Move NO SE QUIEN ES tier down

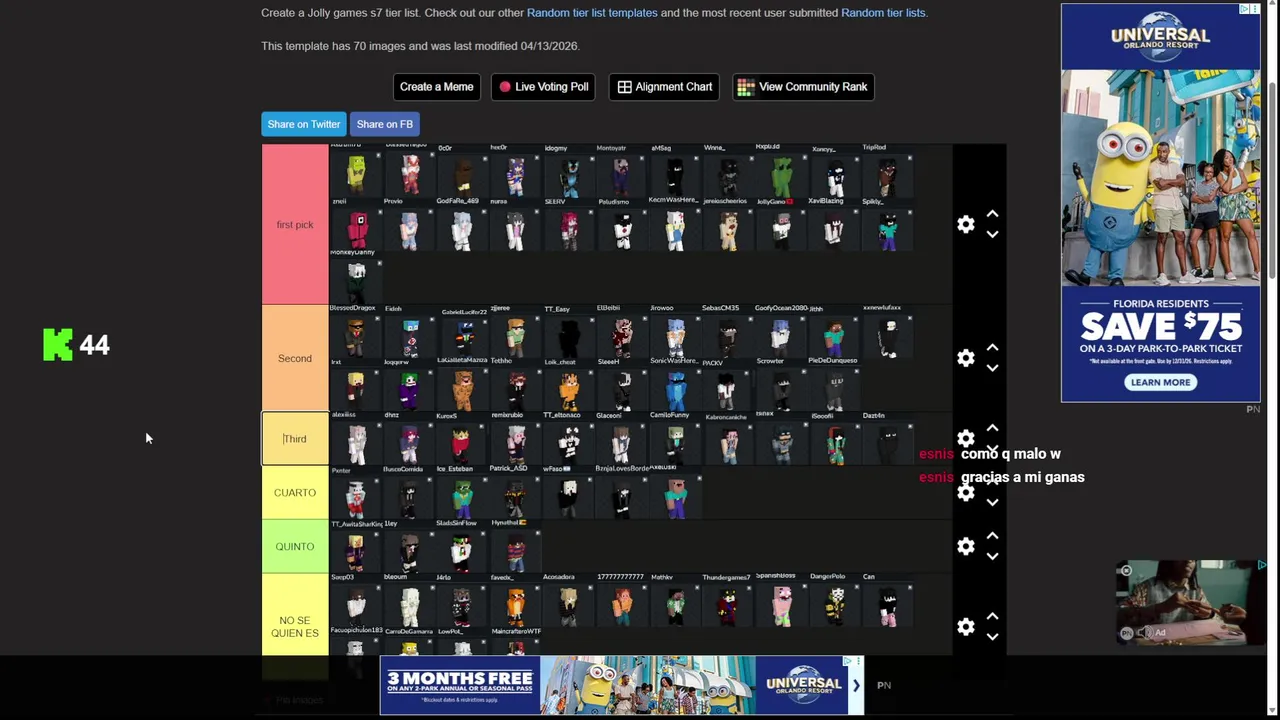click(x=992, y=637)
